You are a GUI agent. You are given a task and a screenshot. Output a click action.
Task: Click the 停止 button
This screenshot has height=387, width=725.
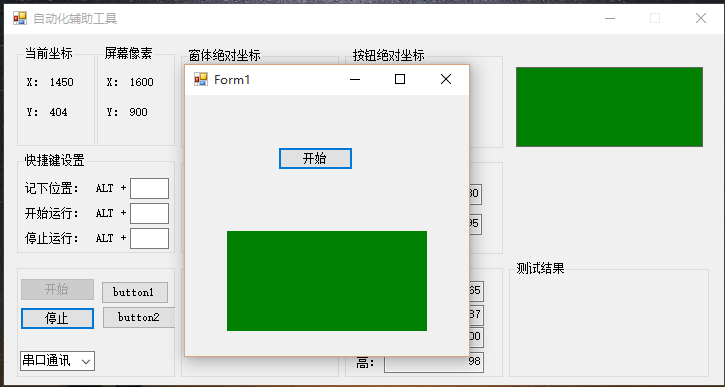click(57, 319)
